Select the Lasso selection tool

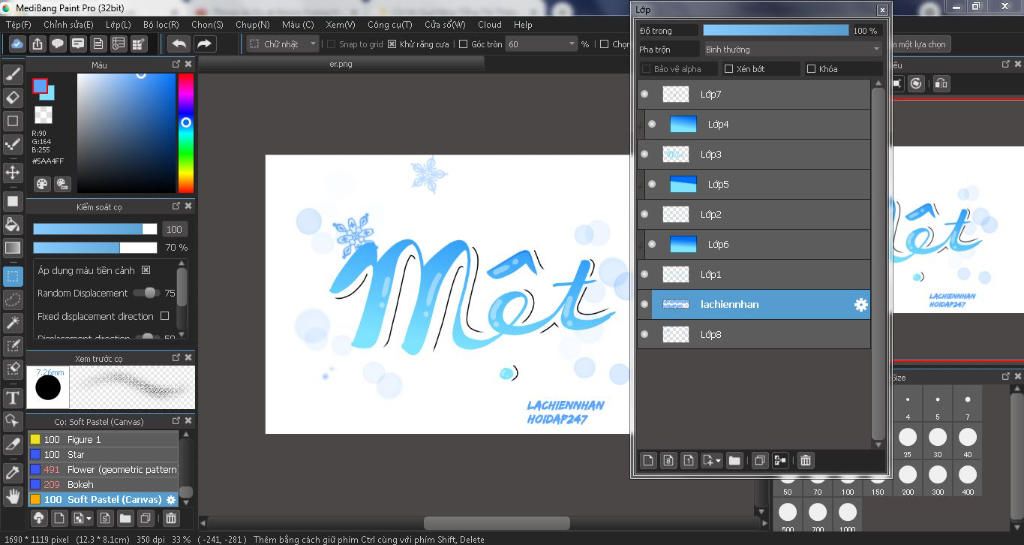(12, 300)
